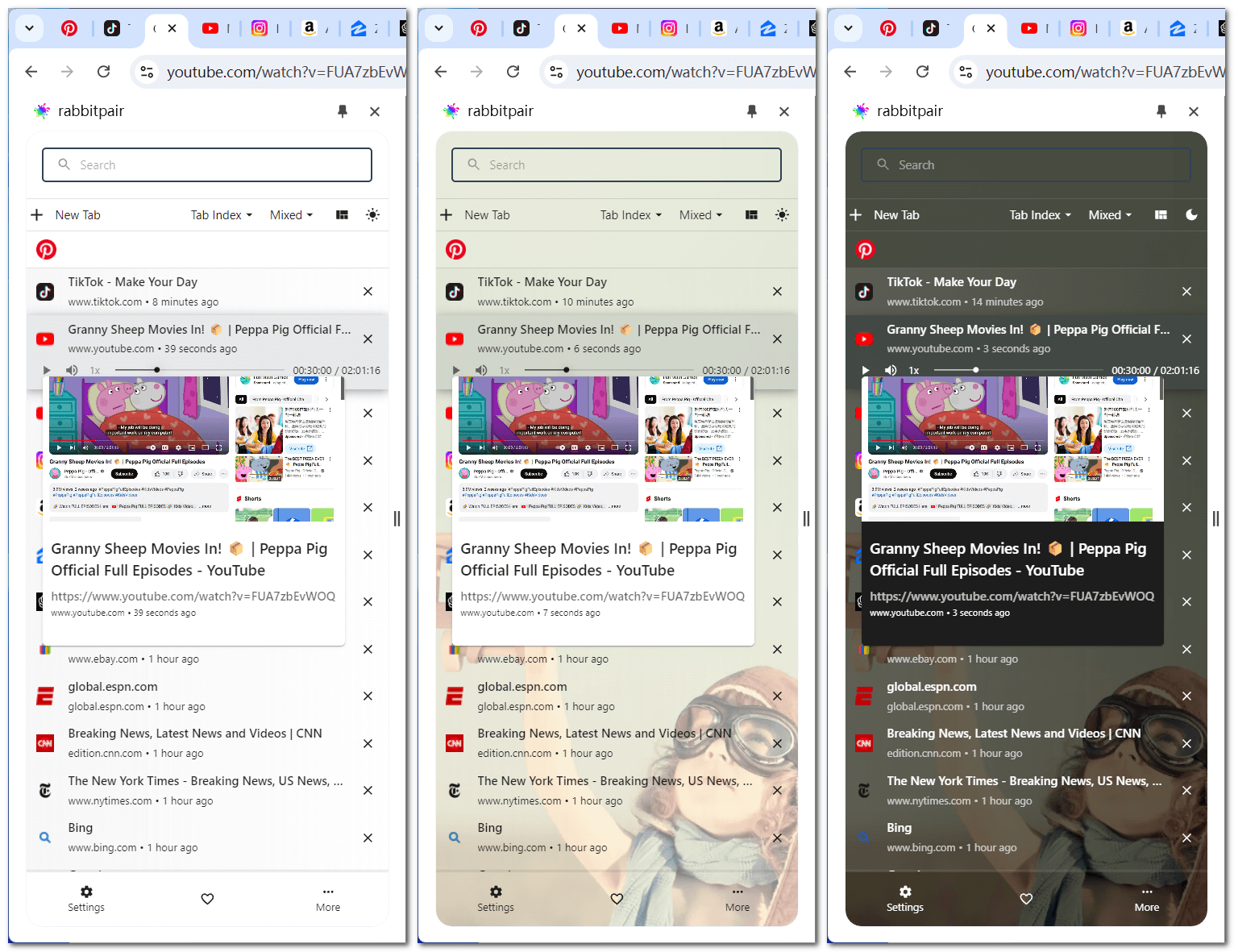This screenshot has height=952, width=1234.
Task: Open More menu in left panel footer
Action: 328,899
